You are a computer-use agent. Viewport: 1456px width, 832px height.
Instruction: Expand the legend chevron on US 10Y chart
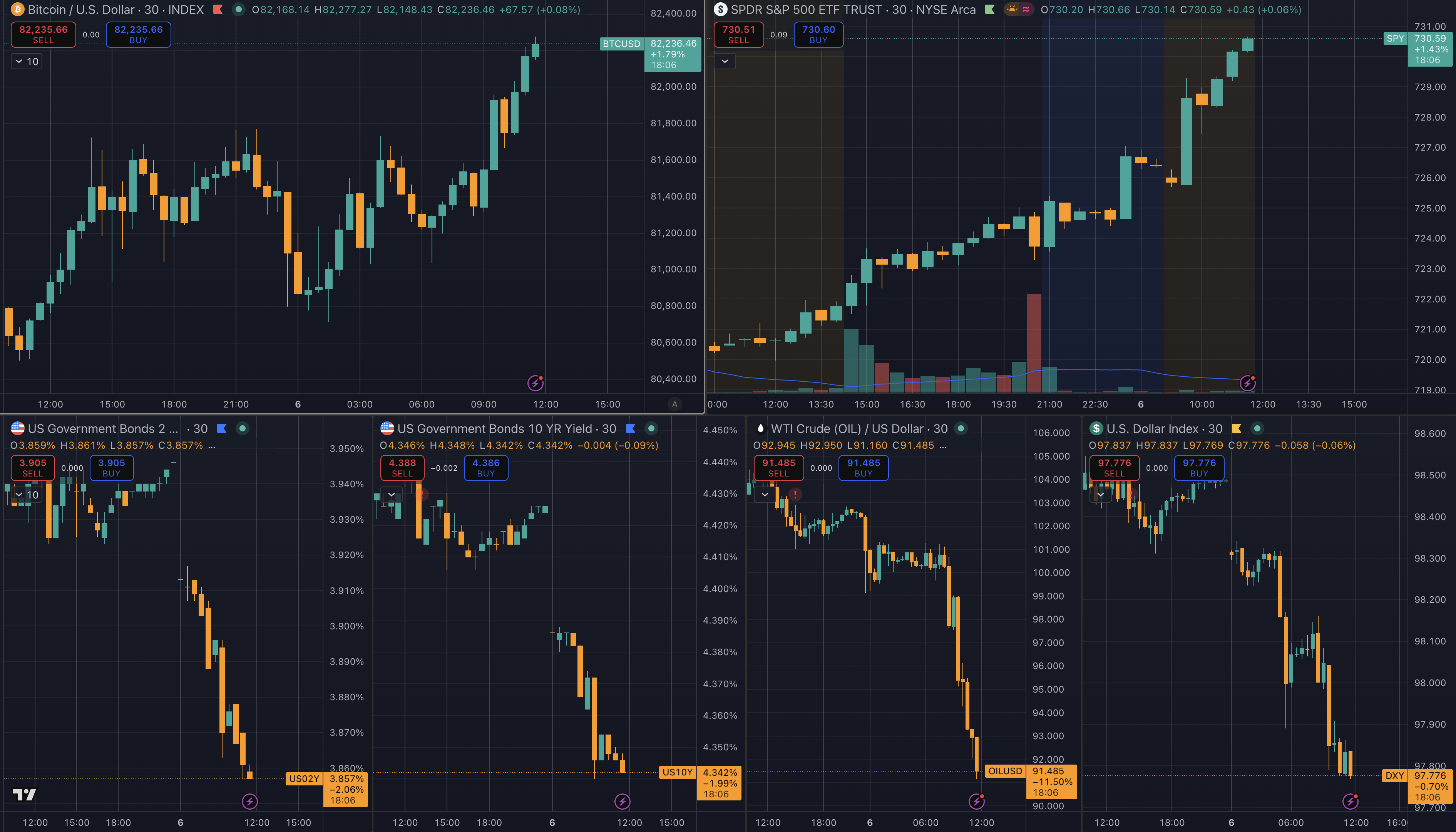[391, 494]
